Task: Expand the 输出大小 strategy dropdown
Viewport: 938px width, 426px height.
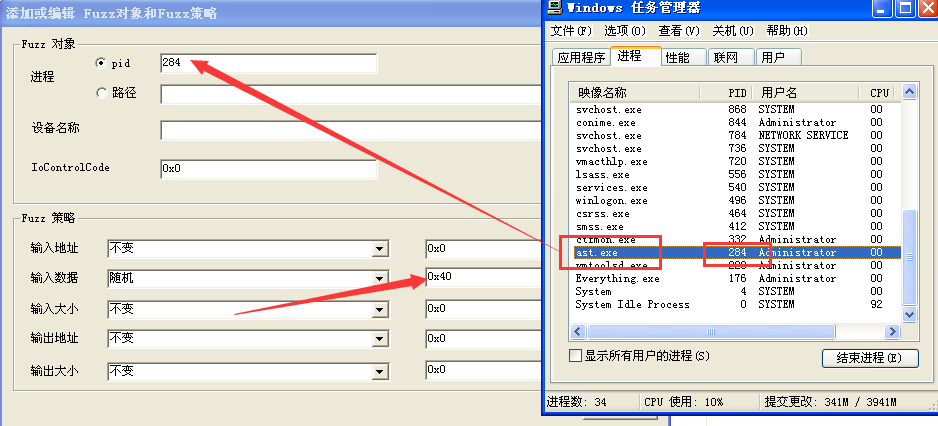Action: click(x=379, y=371)
